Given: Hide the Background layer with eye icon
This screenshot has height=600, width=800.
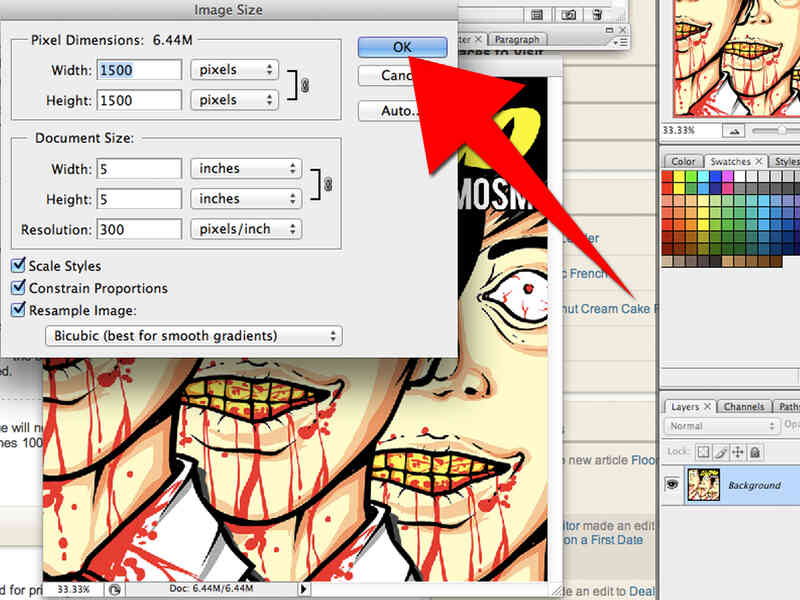Looking at the screenshot, I should (672, 484).
